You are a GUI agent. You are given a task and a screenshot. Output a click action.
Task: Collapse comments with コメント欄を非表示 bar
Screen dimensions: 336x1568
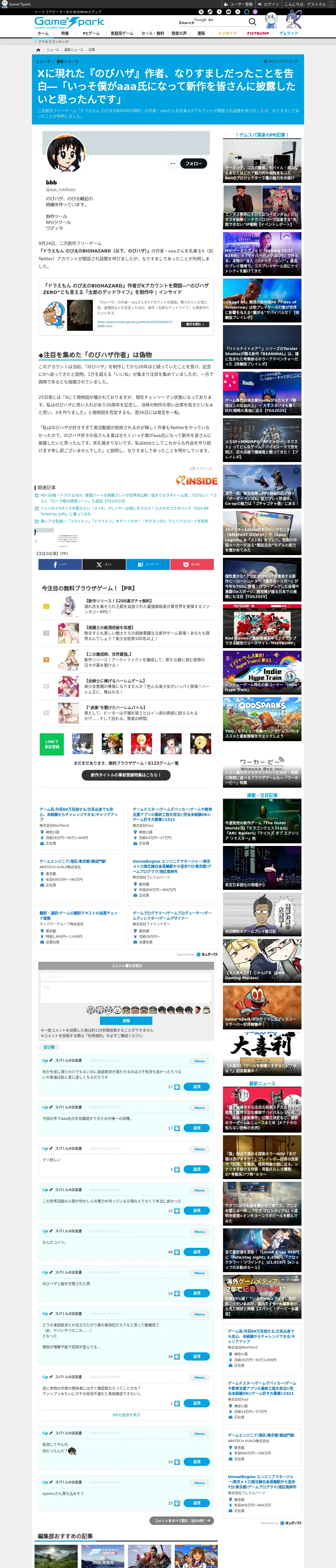[126, 965]
